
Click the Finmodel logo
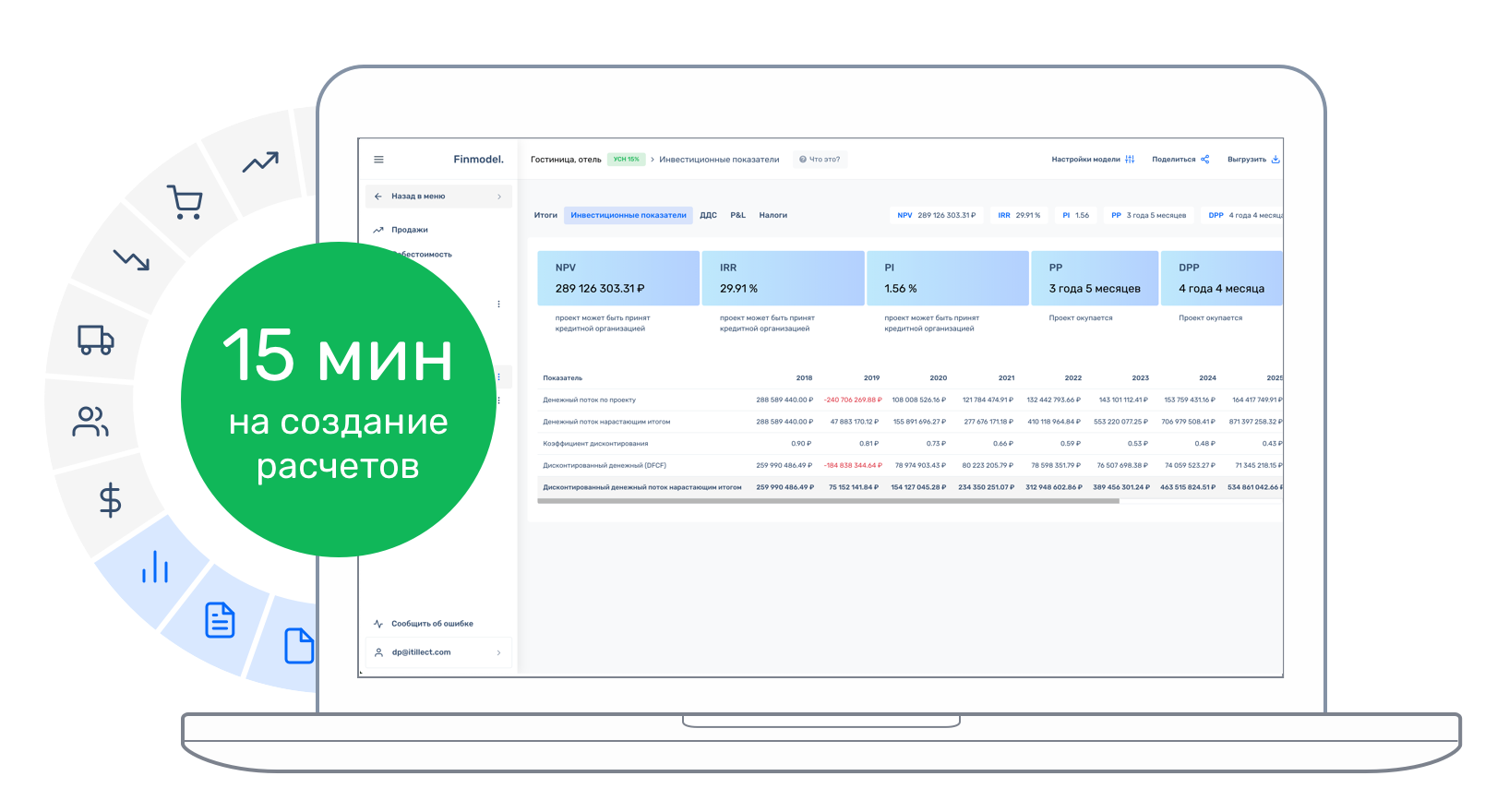[478, 160]
